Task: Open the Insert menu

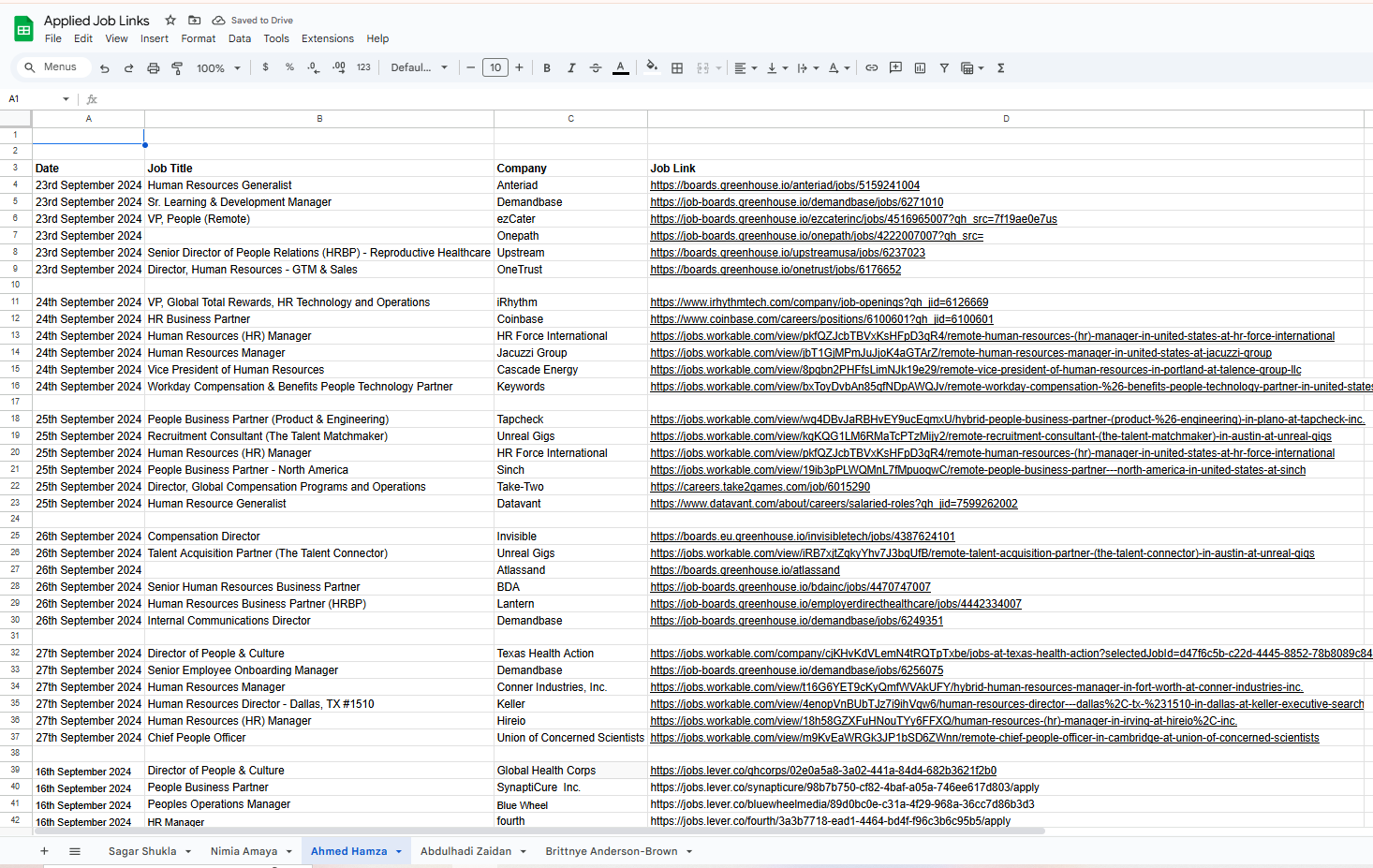Action: tap(155, 38)
